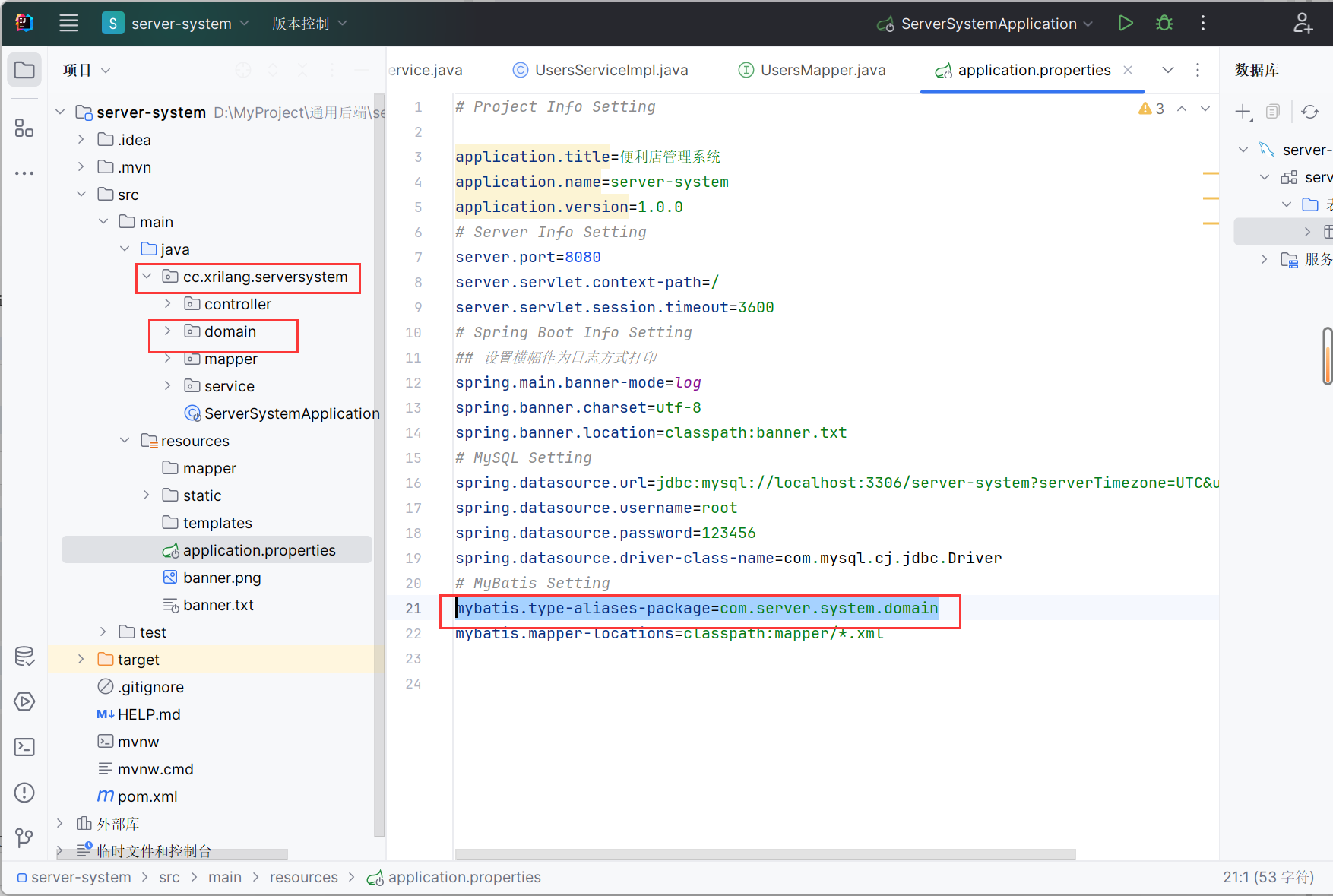Open the Structure tool window icon
This screenshot has height=896, width=1333.
24,128
